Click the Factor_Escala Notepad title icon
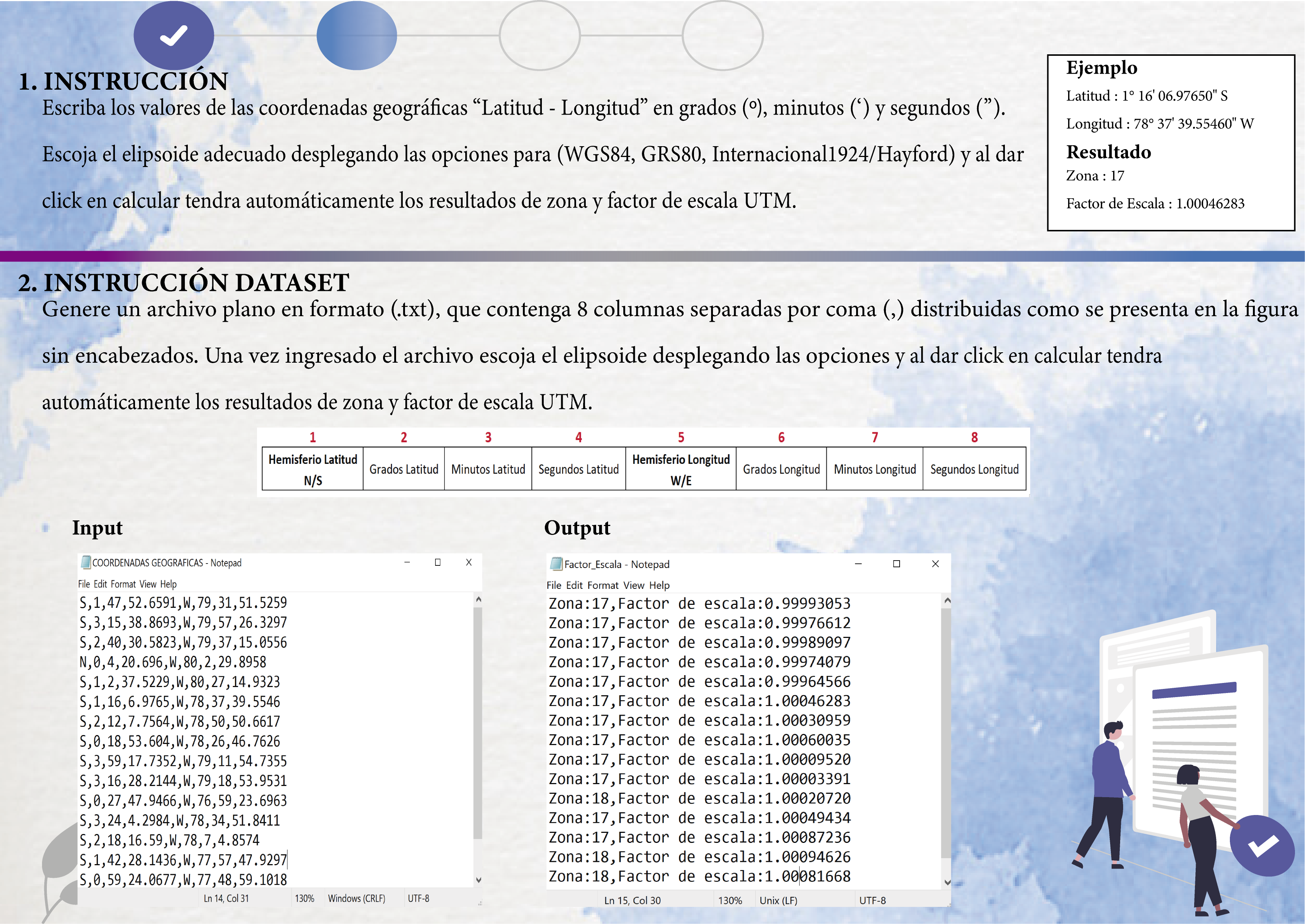 (556, 564)
